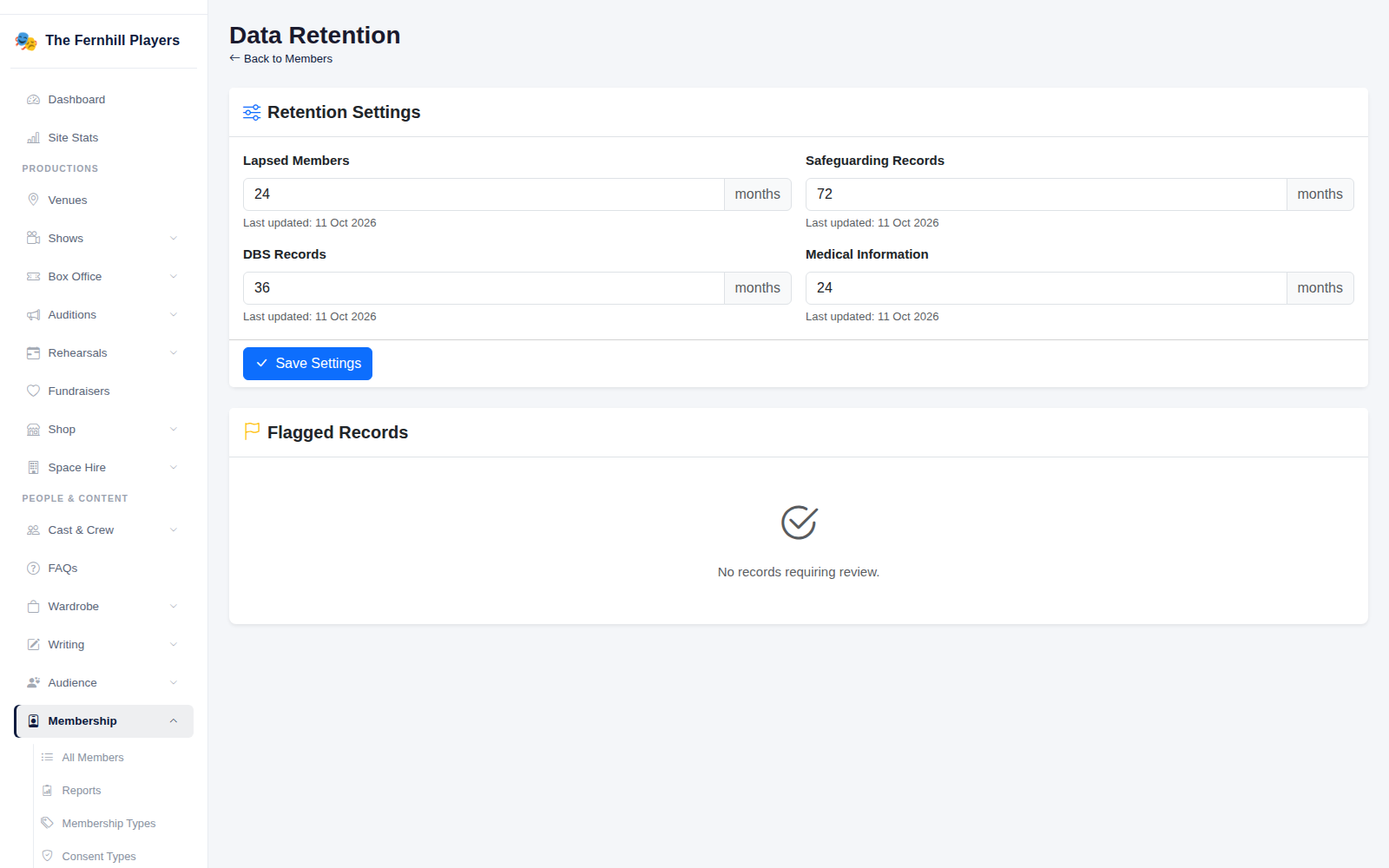Click Last updated text under DBS Records

click(x=310, y=317)
